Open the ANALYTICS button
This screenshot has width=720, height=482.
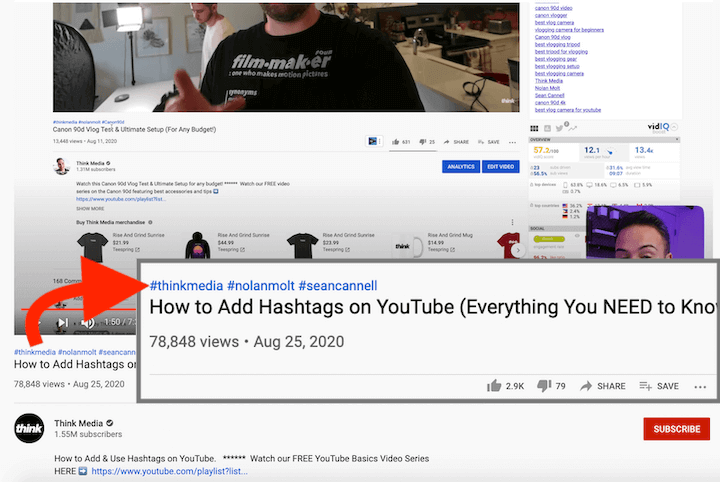(461, 167)
